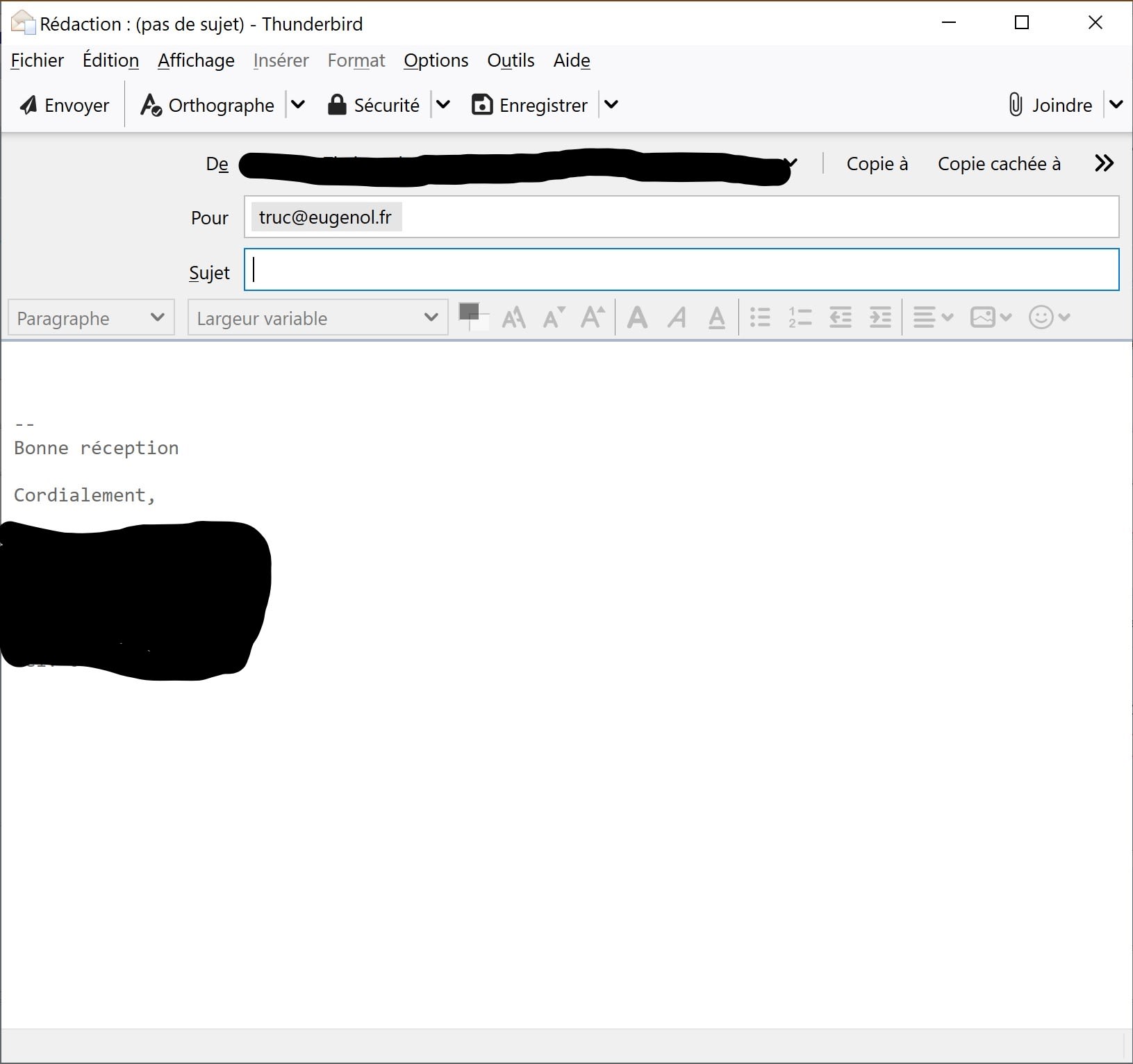Open the Affichage menu

pos(196,61)
